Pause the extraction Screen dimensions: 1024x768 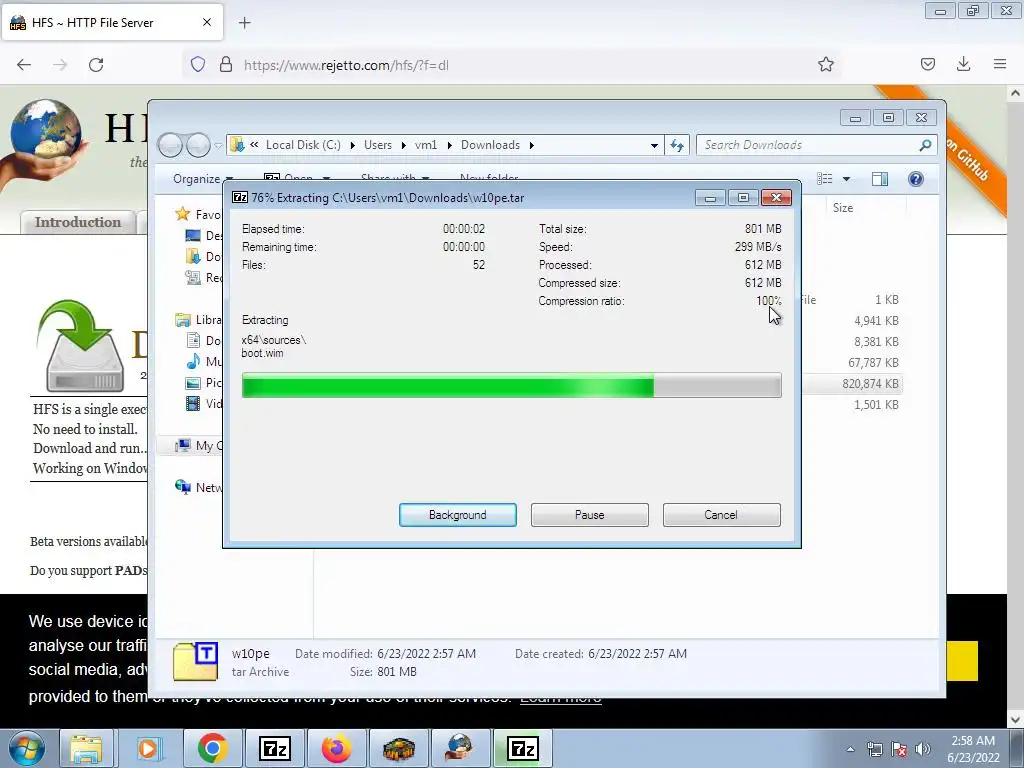pyautogui.click(x=589, y=515)
